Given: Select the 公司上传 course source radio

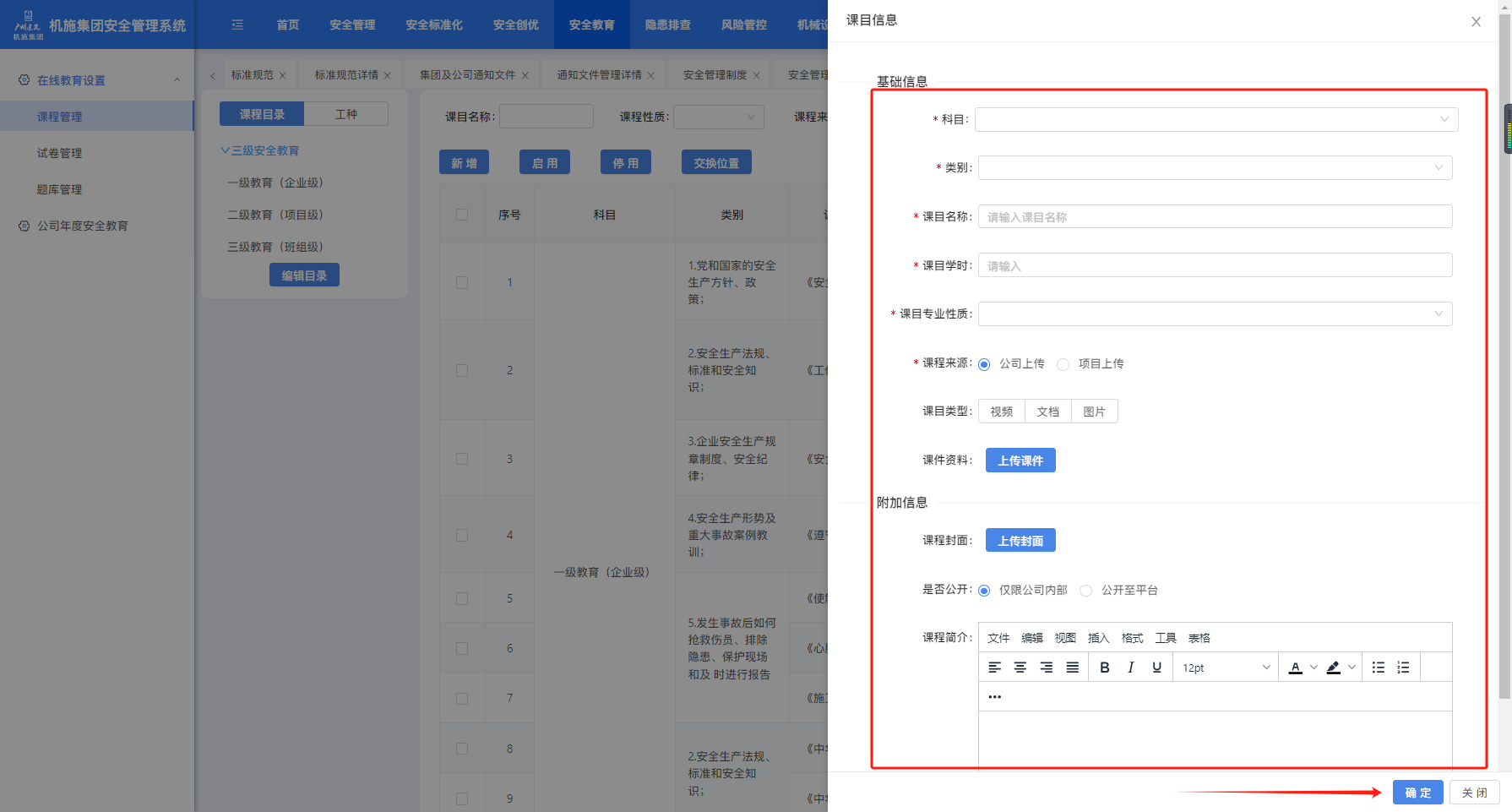Looking at the screenshot, I should pyautogui.click(x=984, y=364).
